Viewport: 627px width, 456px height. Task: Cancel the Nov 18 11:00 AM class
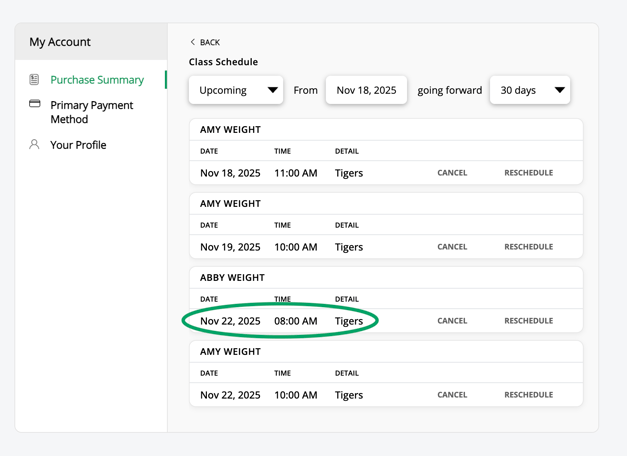[x=452, y=173]
